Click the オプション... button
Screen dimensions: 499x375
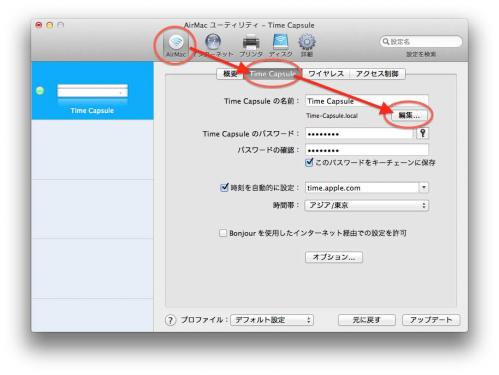(x=334, y=257)
